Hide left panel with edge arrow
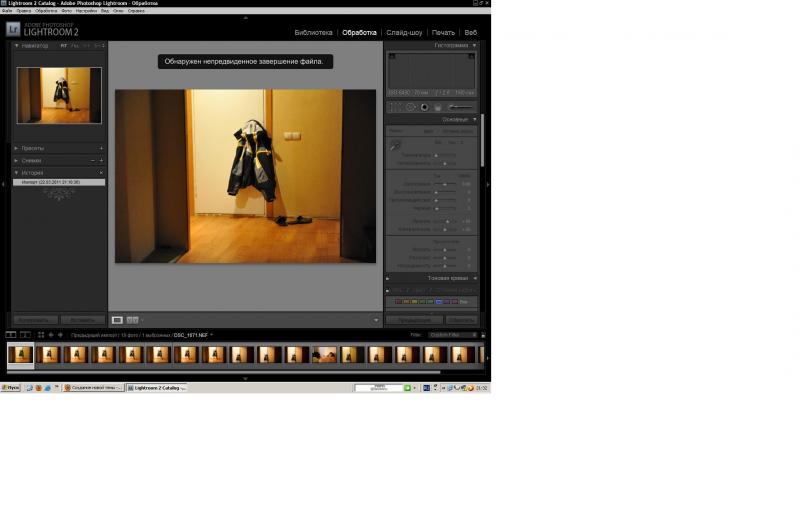Screen dimensions: 800x532 point(3,184)
